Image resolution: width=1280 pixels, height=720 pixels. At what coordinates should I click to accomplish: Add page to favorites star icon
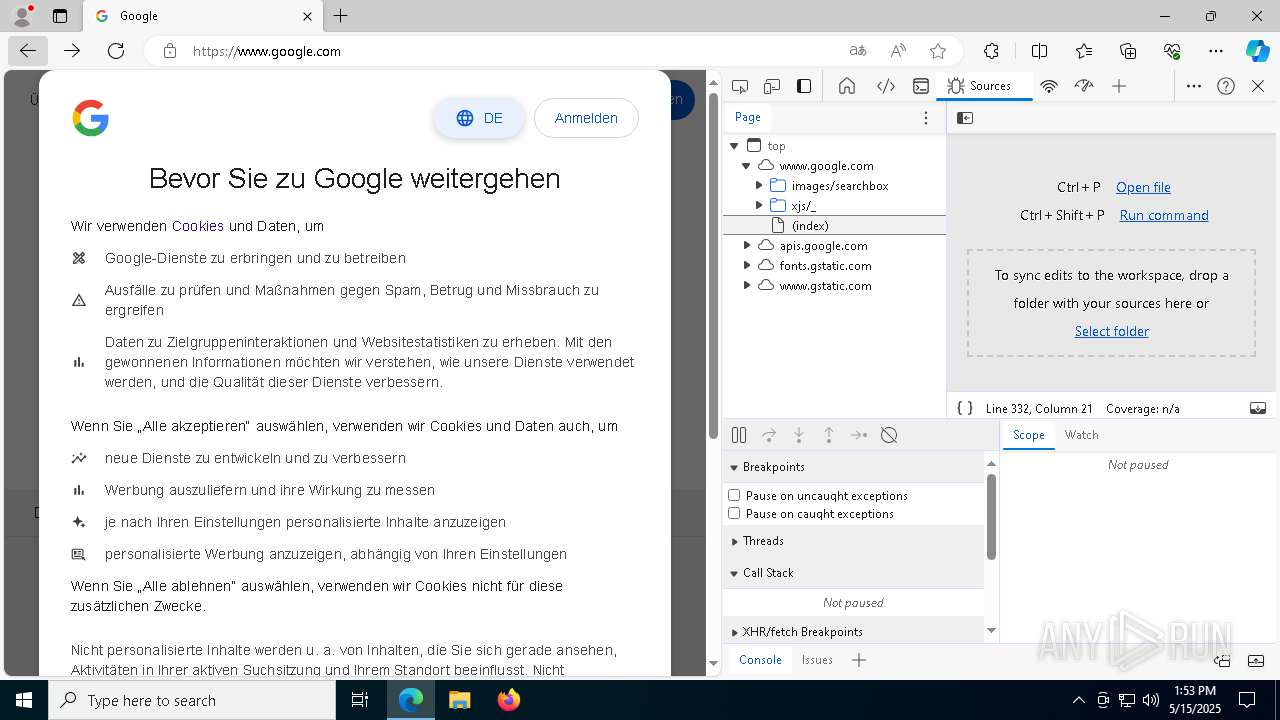pos(938,51)
